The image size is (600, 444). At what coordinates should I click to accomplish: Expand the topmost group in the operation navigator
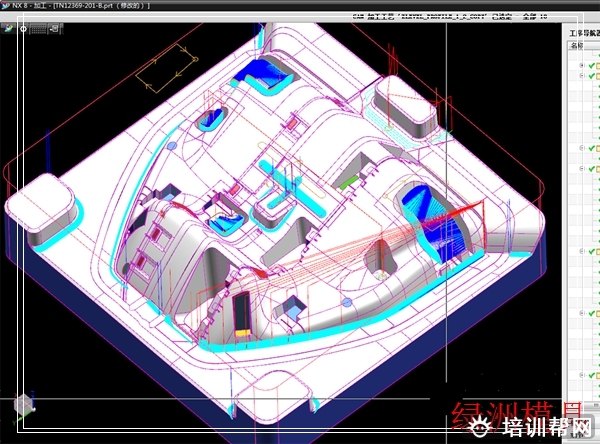pyautogui.click(x=581, y=66)
